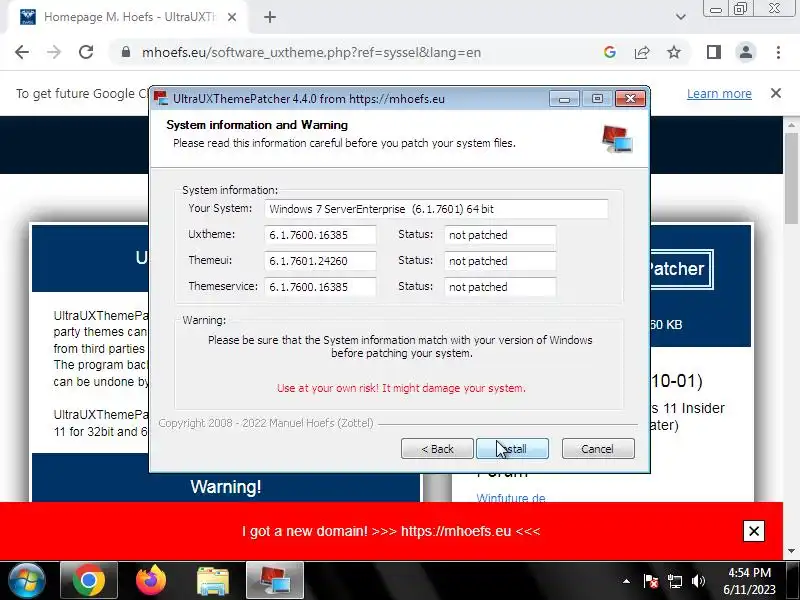Open the Learn more link
800x600 pixels.
[x=719, y=93]
